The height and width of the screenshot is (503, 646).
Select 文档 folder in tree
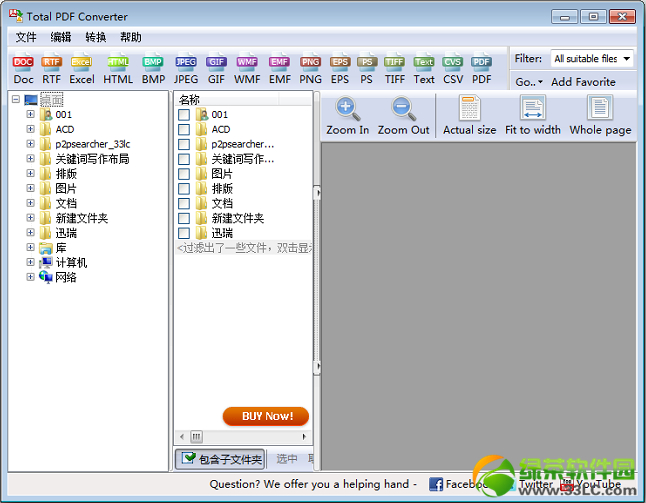click(x=66, y=203)
